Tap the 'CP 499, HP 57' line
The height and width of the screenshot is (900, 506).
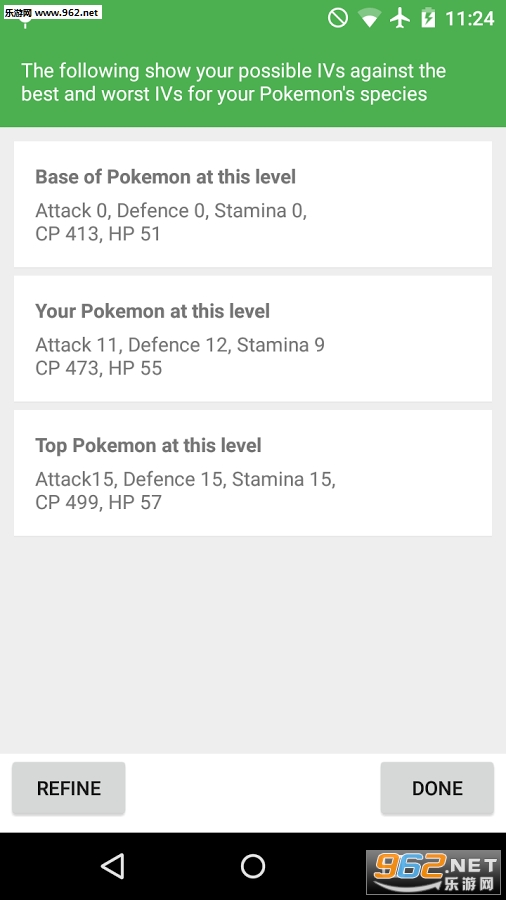99,502
